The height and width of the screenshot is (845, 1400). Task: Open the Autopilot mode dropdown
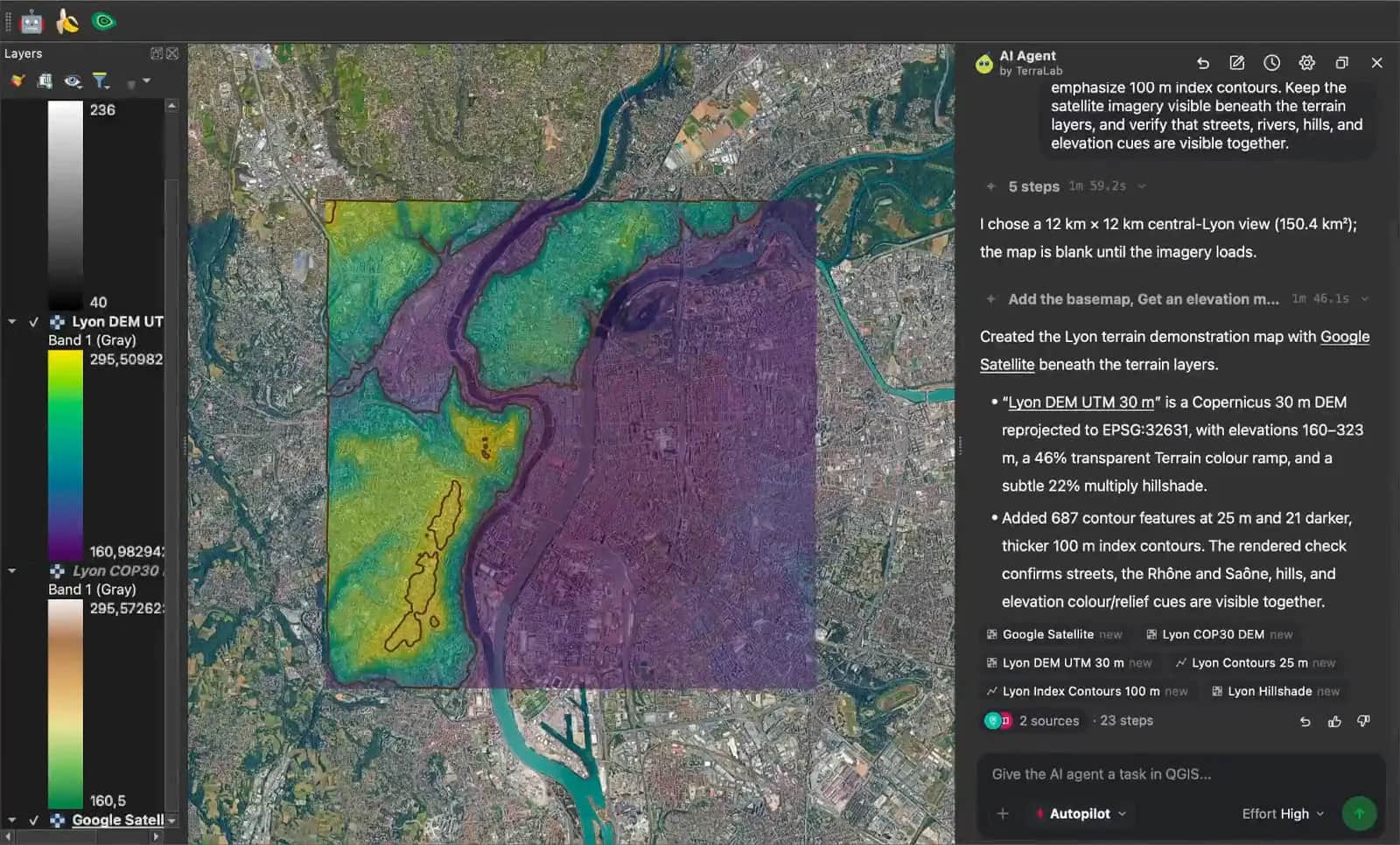coord(1081,814)
